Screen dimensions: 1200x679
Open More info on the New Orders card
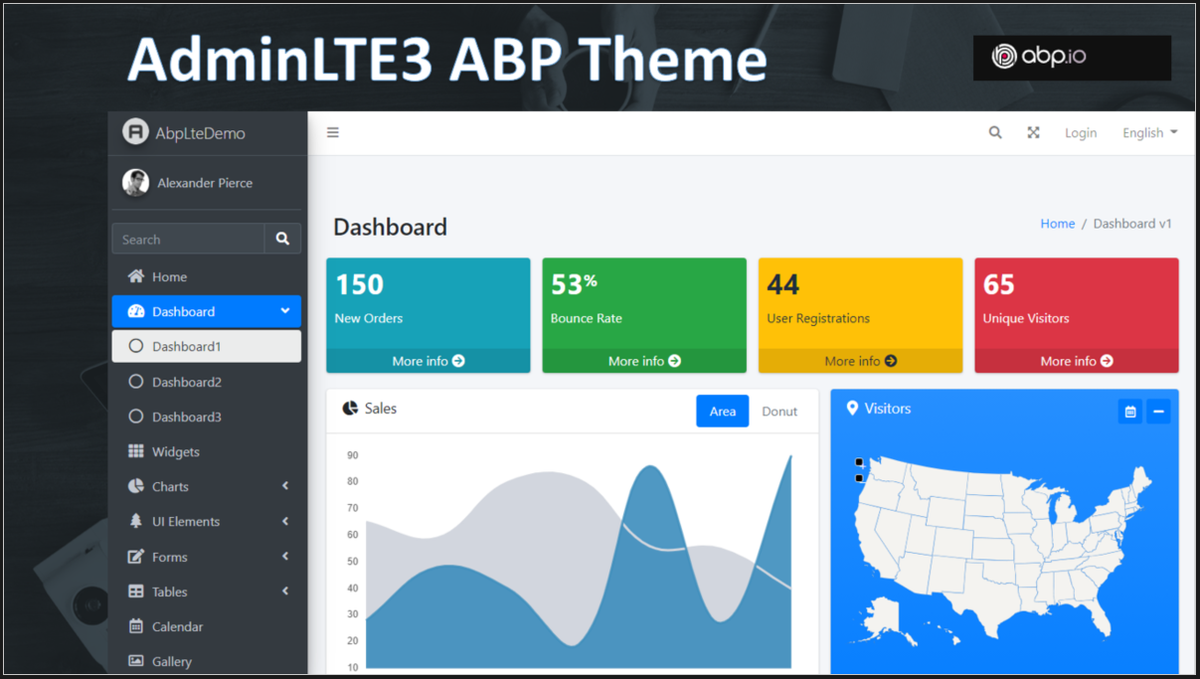tap(428, 361)
